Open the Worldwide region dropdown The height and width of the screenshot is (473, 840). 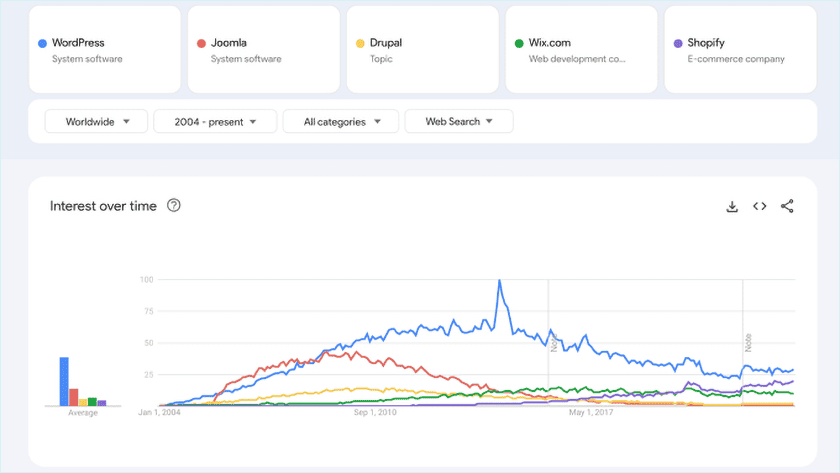click(x=97, y=121)
